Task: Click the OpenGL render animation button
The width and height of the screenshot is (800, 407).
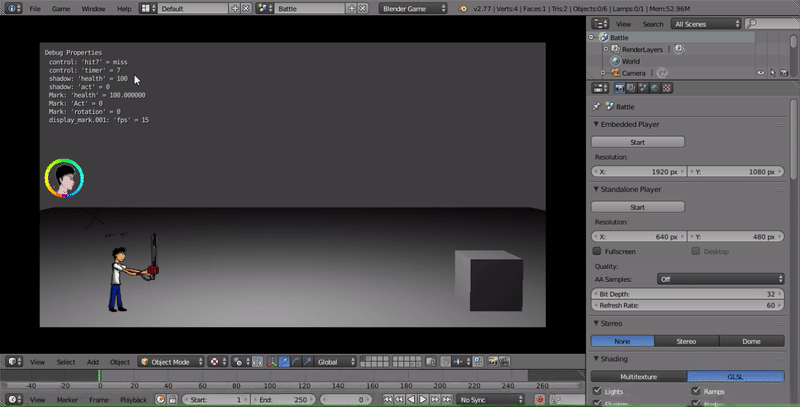Action: (504, 362)
